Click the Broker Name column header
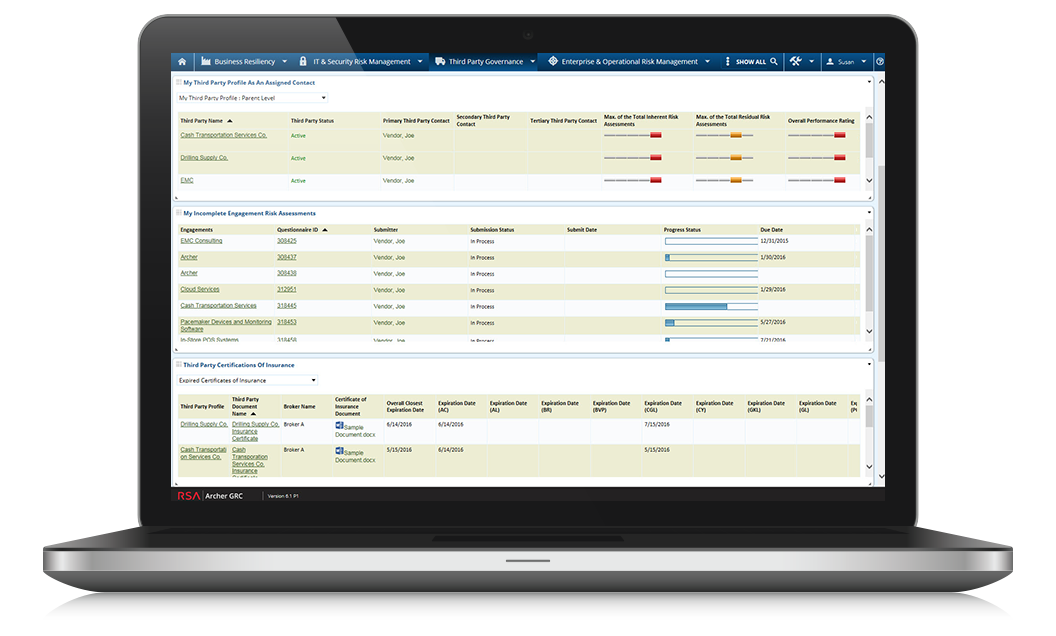Image resolution: width=1056 pixels, height=636 pixels. point(300,406)
